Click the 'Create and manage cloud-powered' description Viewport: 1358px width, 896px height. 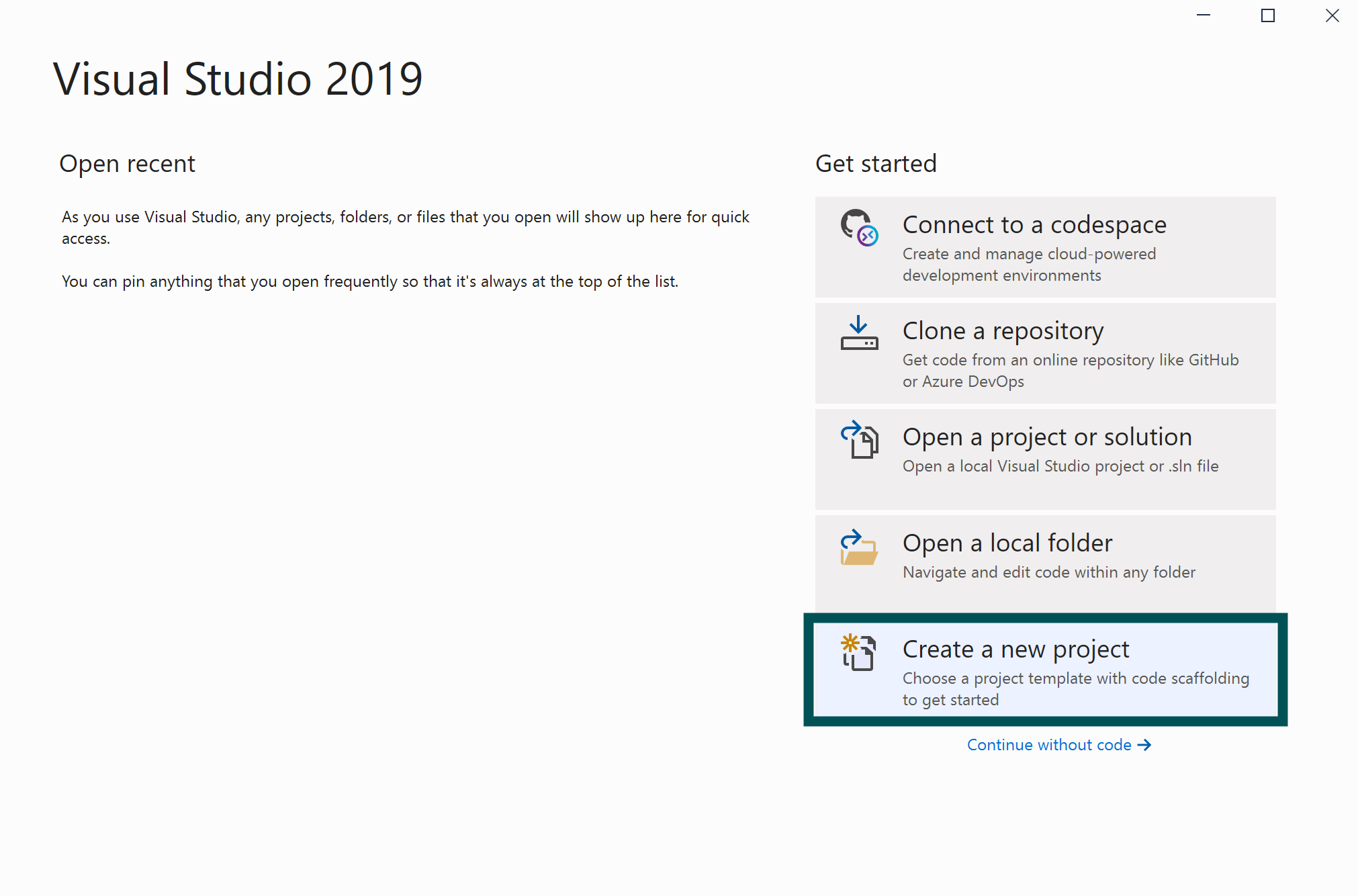point(1029,265)
